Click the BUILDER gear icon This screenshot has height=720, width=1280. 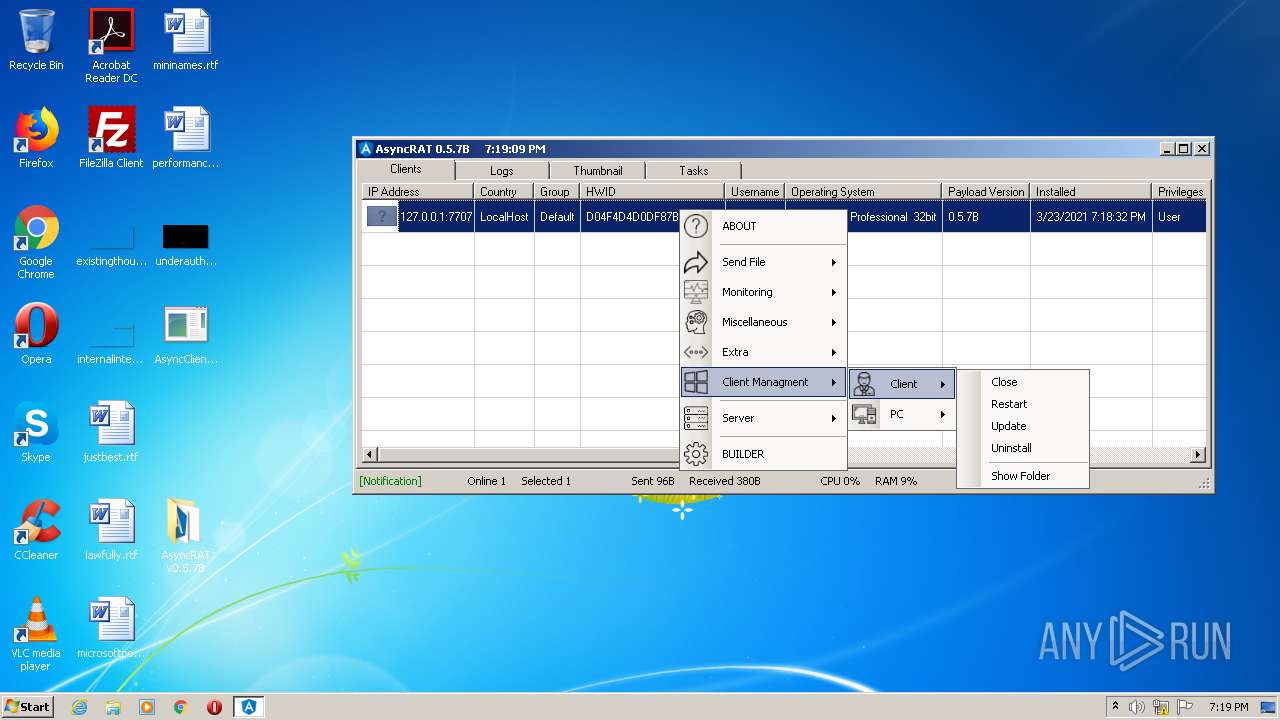[x=695, y=454]
